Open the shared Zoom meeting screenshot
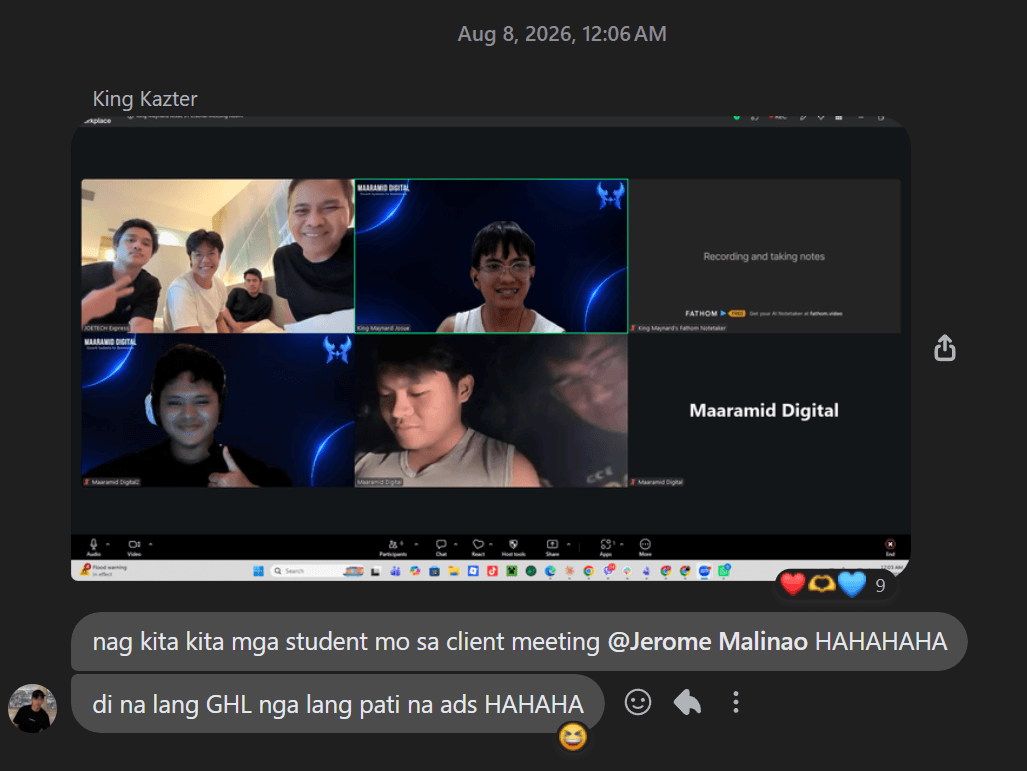 pyautogui.click(x=491, y=348)
